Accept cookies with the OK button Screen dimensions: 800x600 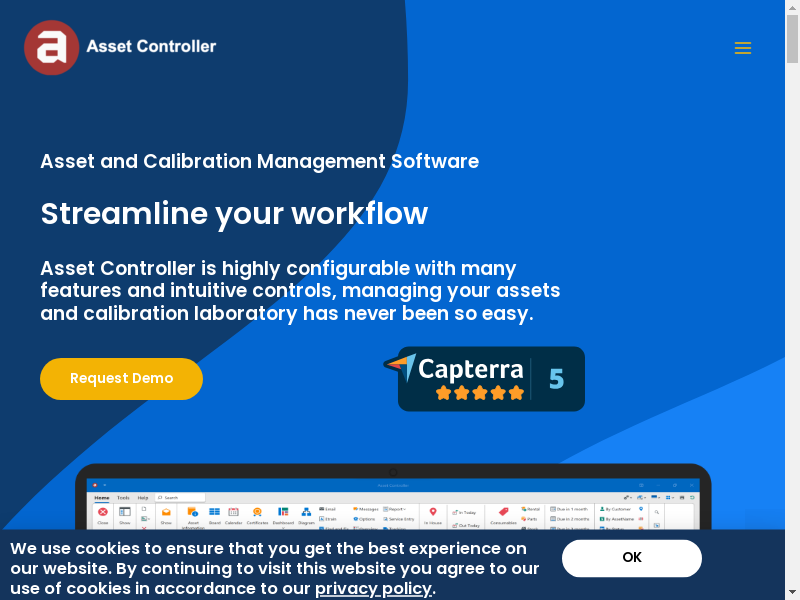631,558
